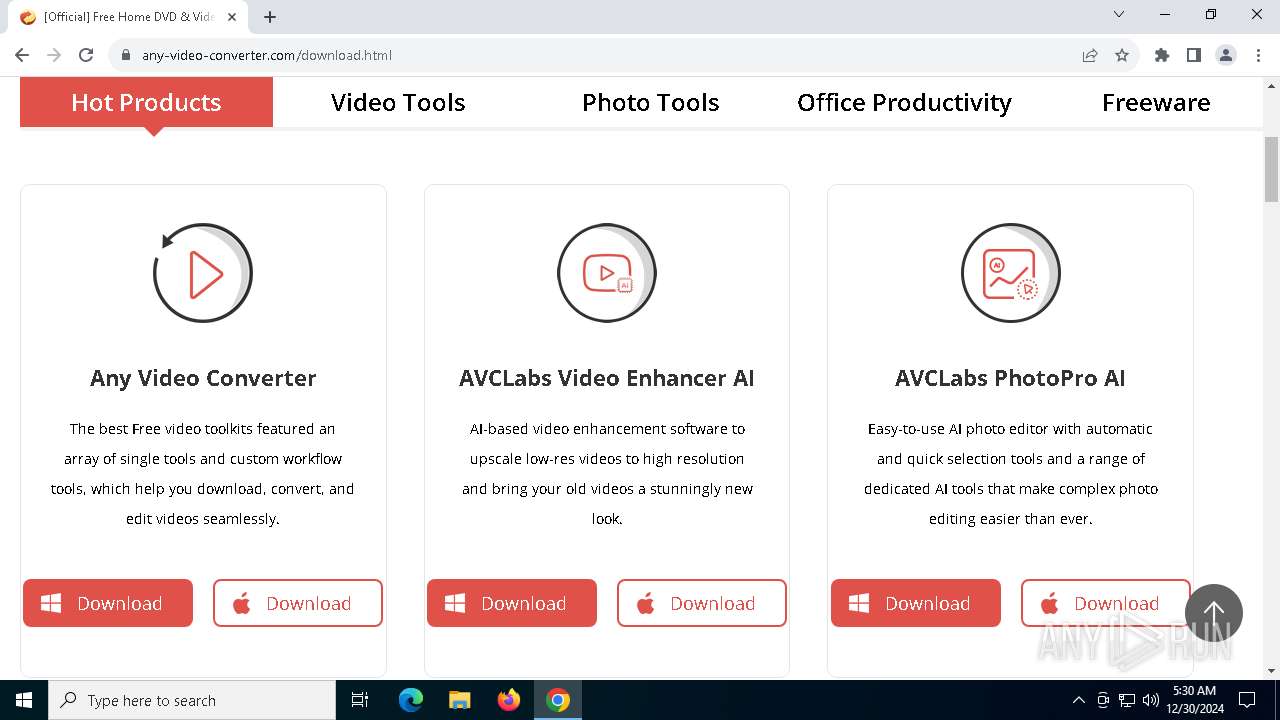Screen dimensions: 1280x720
Task: Download AVCLabs PhotoPro AI for Mac
Action: 1106,603
